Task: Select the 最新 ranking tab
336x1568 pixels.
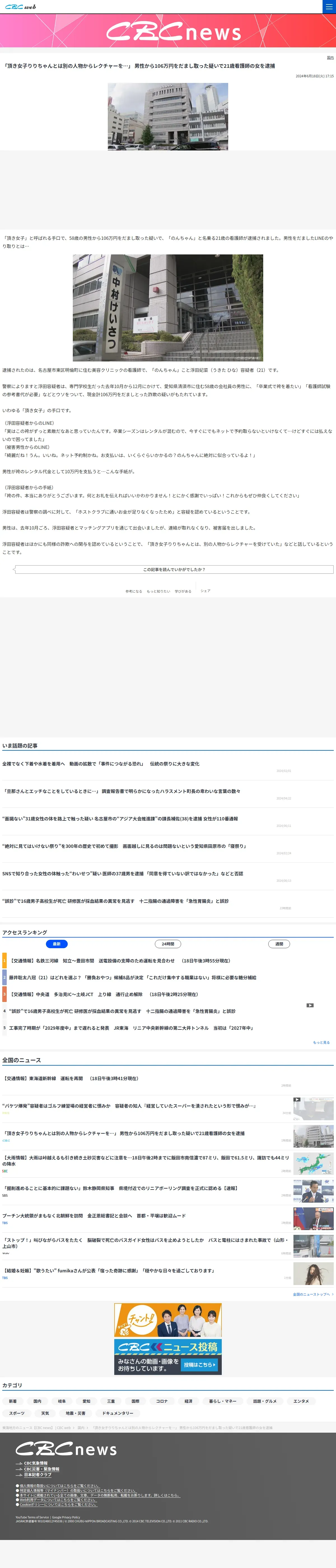Action: (x=57, y=944)
